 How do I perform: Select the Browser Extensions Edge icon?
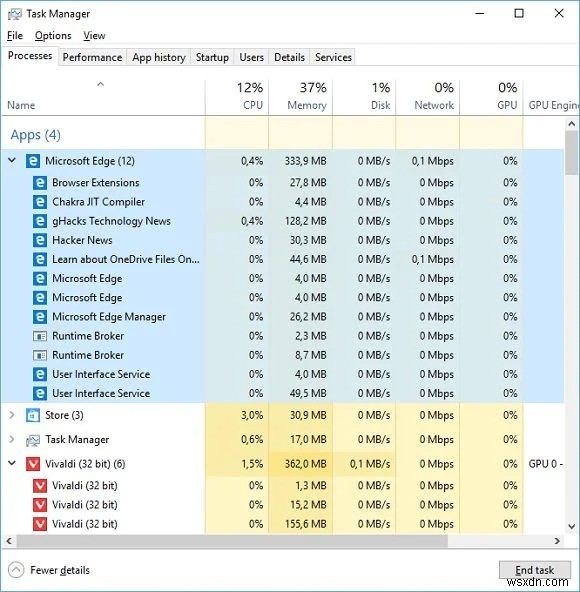(40, 183)
